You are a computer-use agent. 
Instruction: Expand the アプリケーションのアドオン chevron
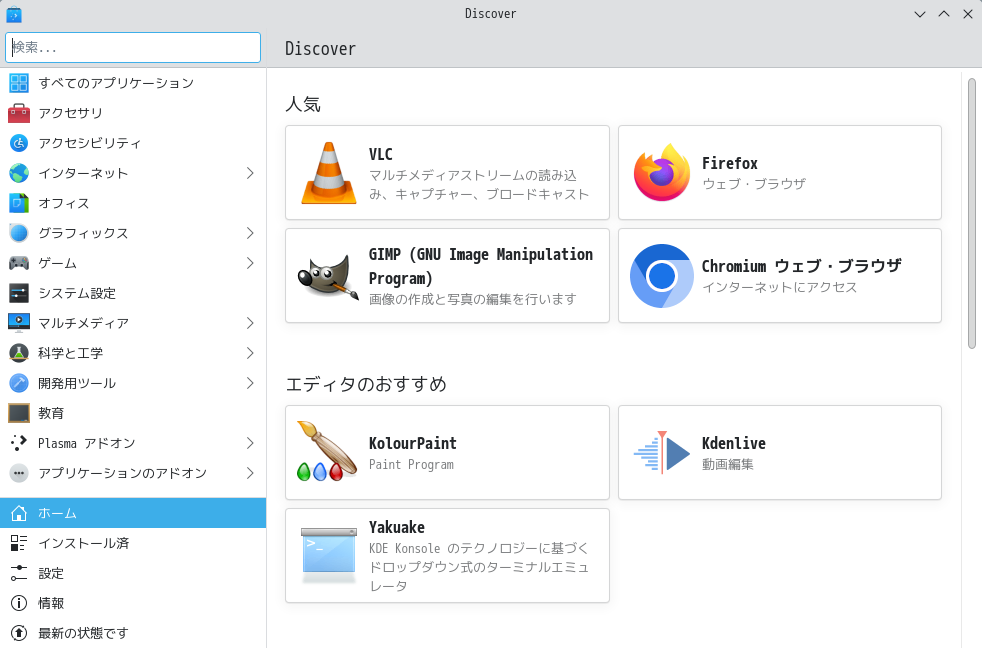pos(250,473)
